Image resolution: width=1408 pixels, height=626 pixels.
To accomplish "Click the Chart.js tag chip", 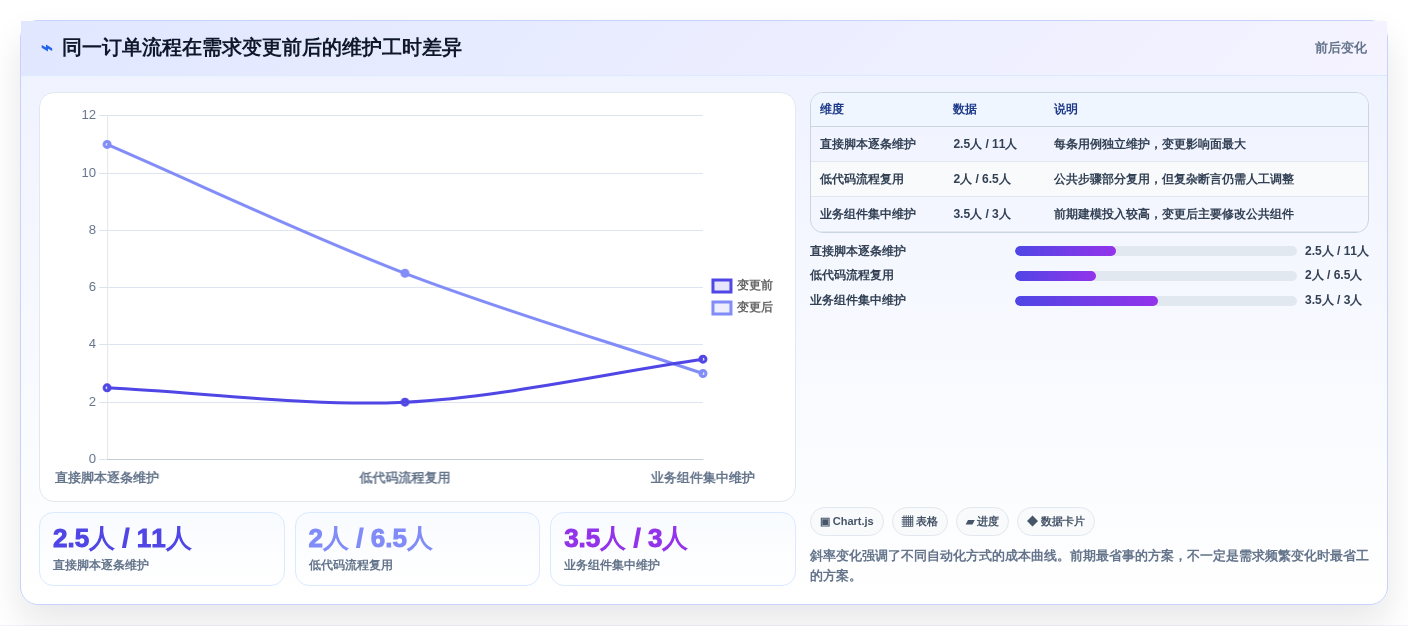I will click(847, 521).
